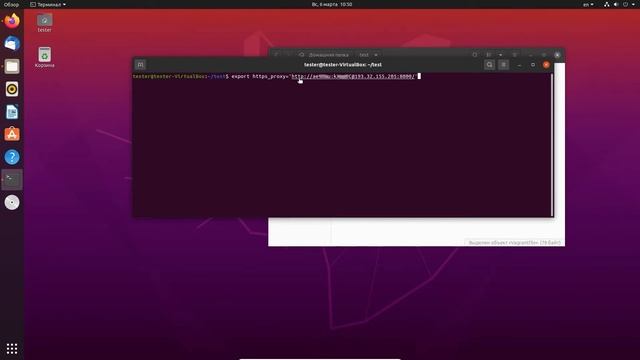Select the Terminal icon in the dock

(x=12, y=180)
